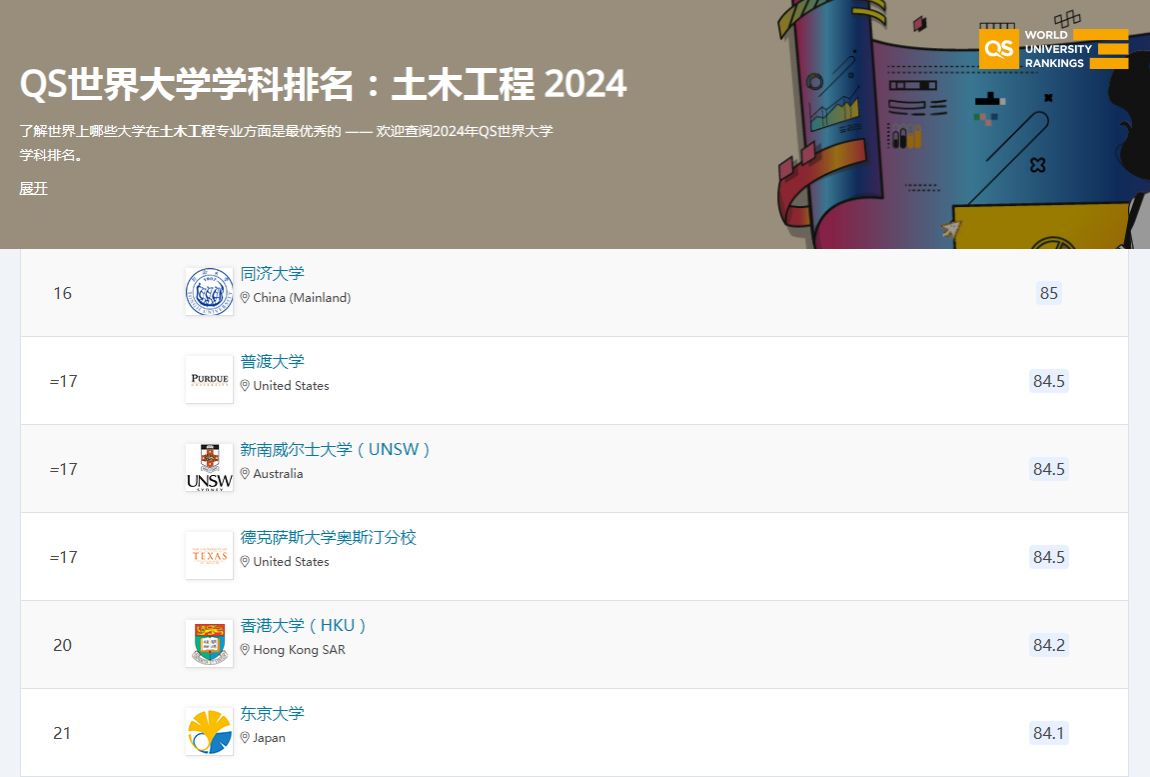The height and width of the screenshot is (777, 1150).
Task: Click location pin beside Australia
Action: tap(245, 474)
